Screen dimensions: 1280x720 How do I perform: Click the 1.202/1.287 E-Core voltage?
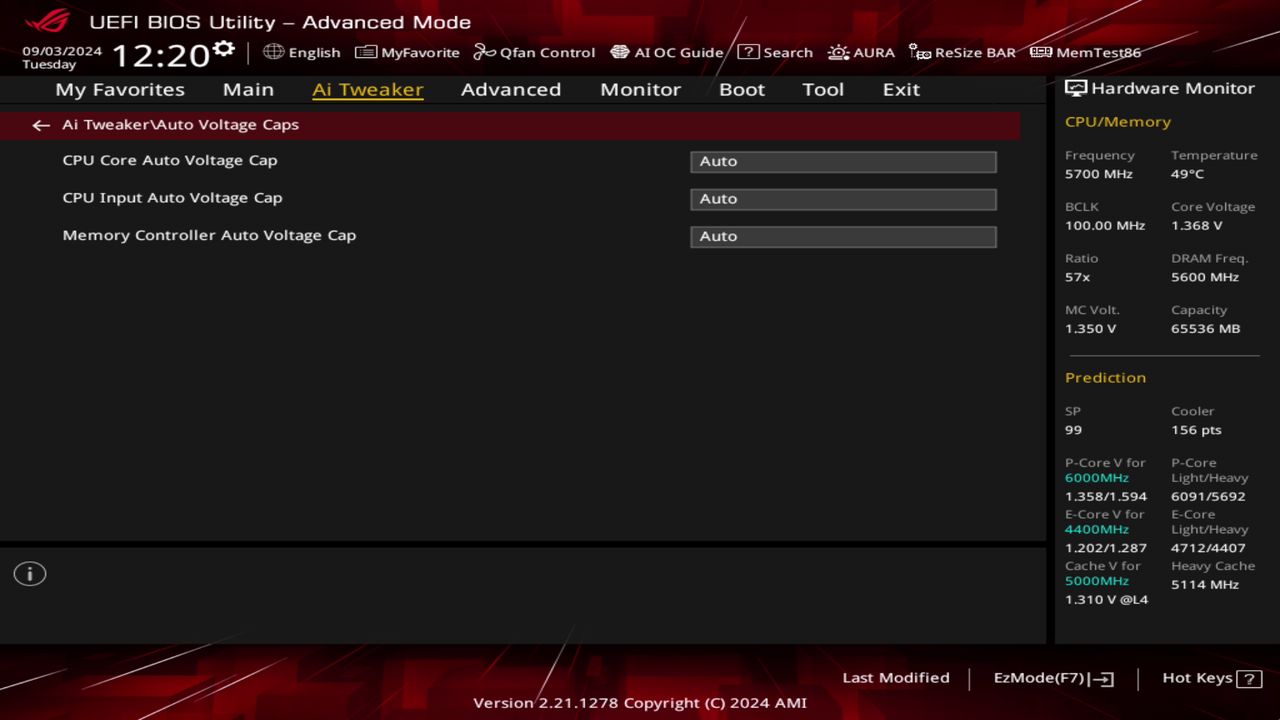point(1106,549)
